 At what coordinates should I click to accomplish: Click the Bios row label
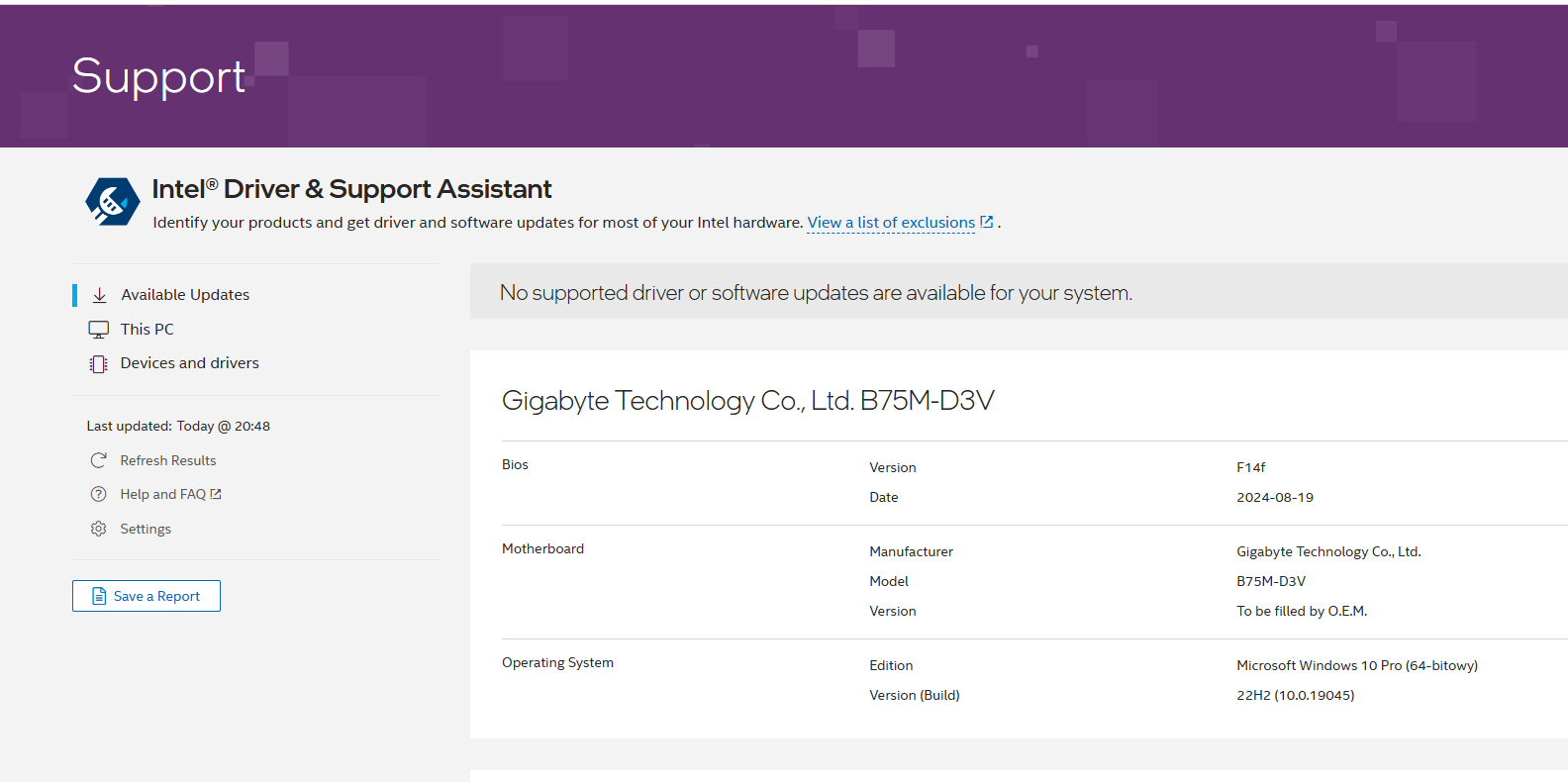coord(515,464)
